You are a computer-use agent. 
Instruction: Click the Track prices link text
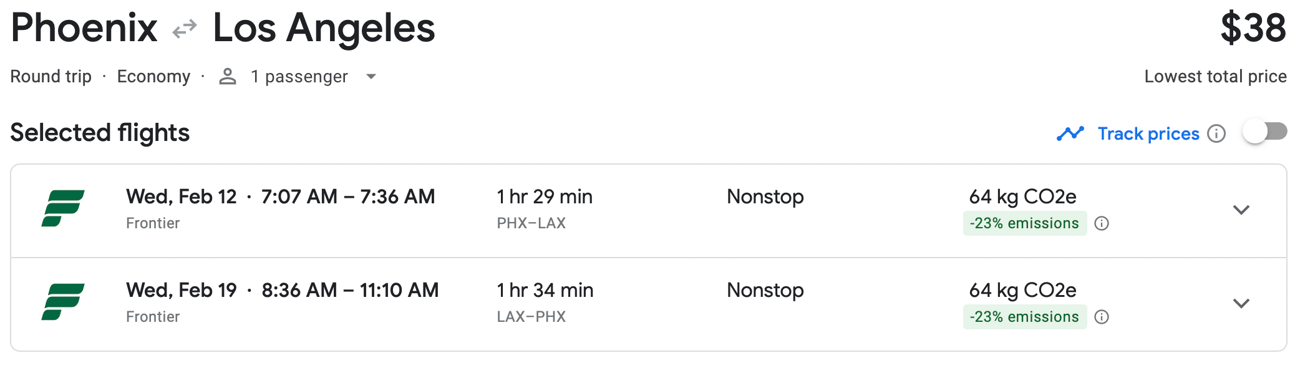point(1148,134)
